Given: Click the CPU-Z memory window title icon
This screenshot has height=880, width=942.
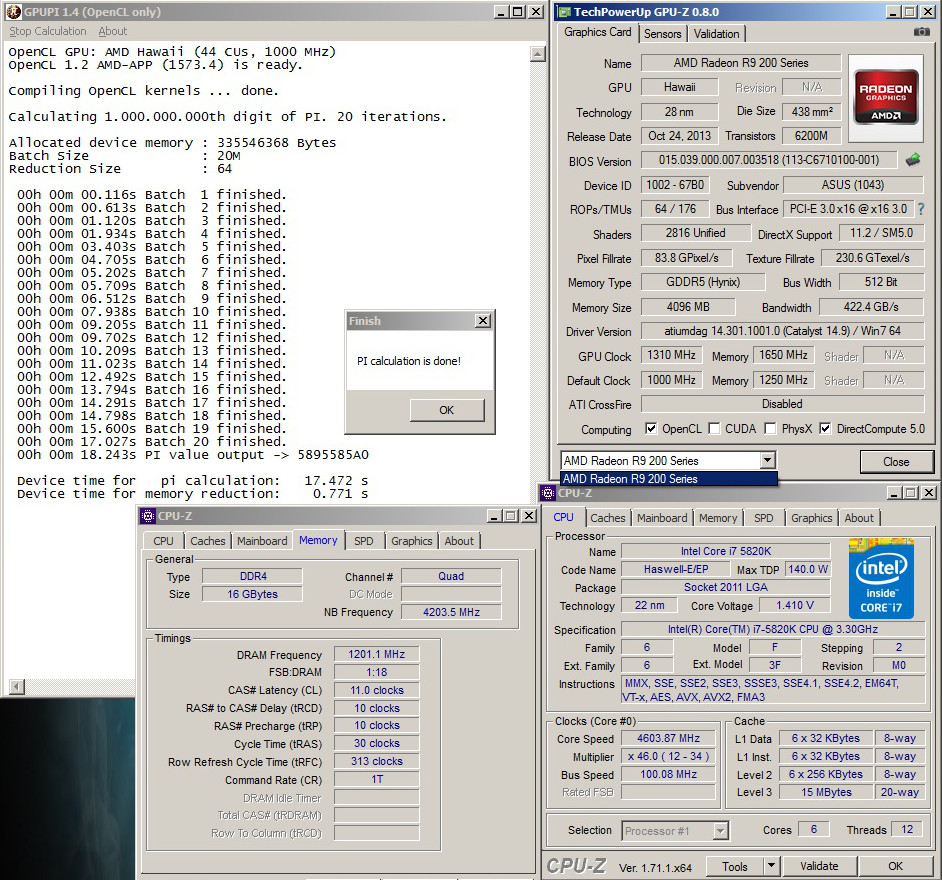Looking at the screenshot, I should click(x=148, y=516).
